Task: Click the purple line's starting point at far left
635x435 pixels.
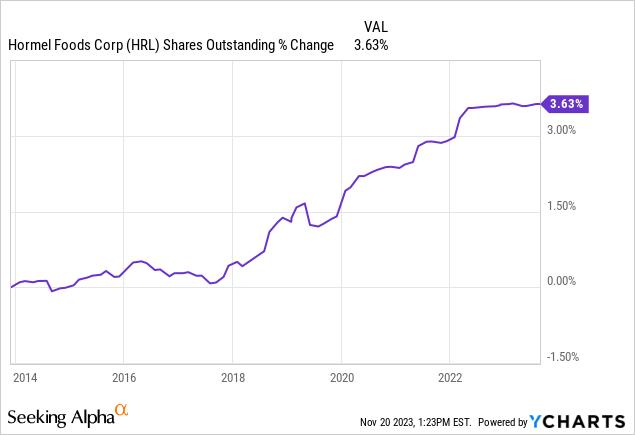Action: (x=11, y=287)
